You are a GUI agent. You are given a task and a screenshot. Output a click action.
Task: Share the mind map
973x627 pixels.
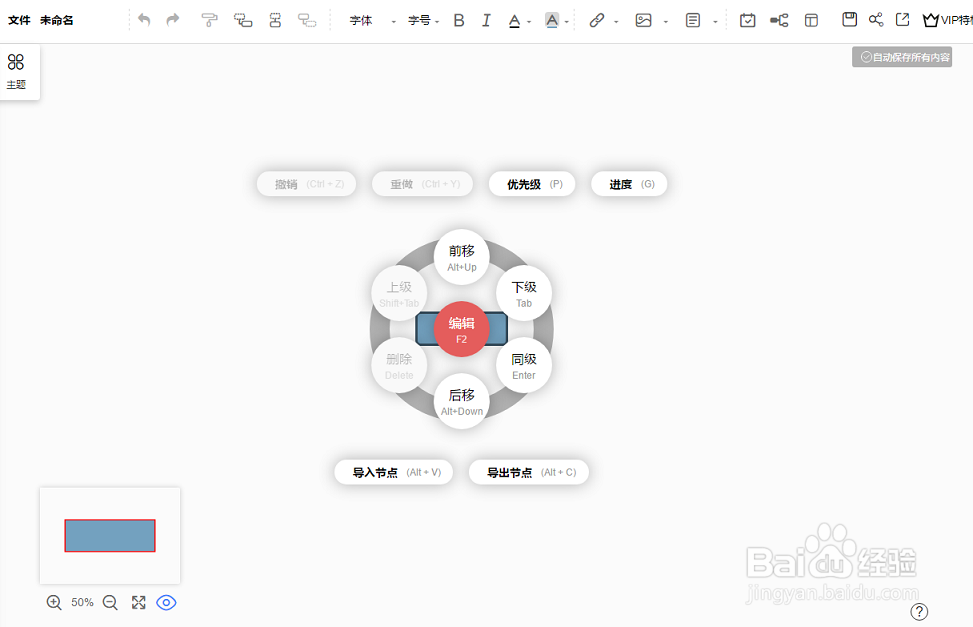click(x=876, y=19)
